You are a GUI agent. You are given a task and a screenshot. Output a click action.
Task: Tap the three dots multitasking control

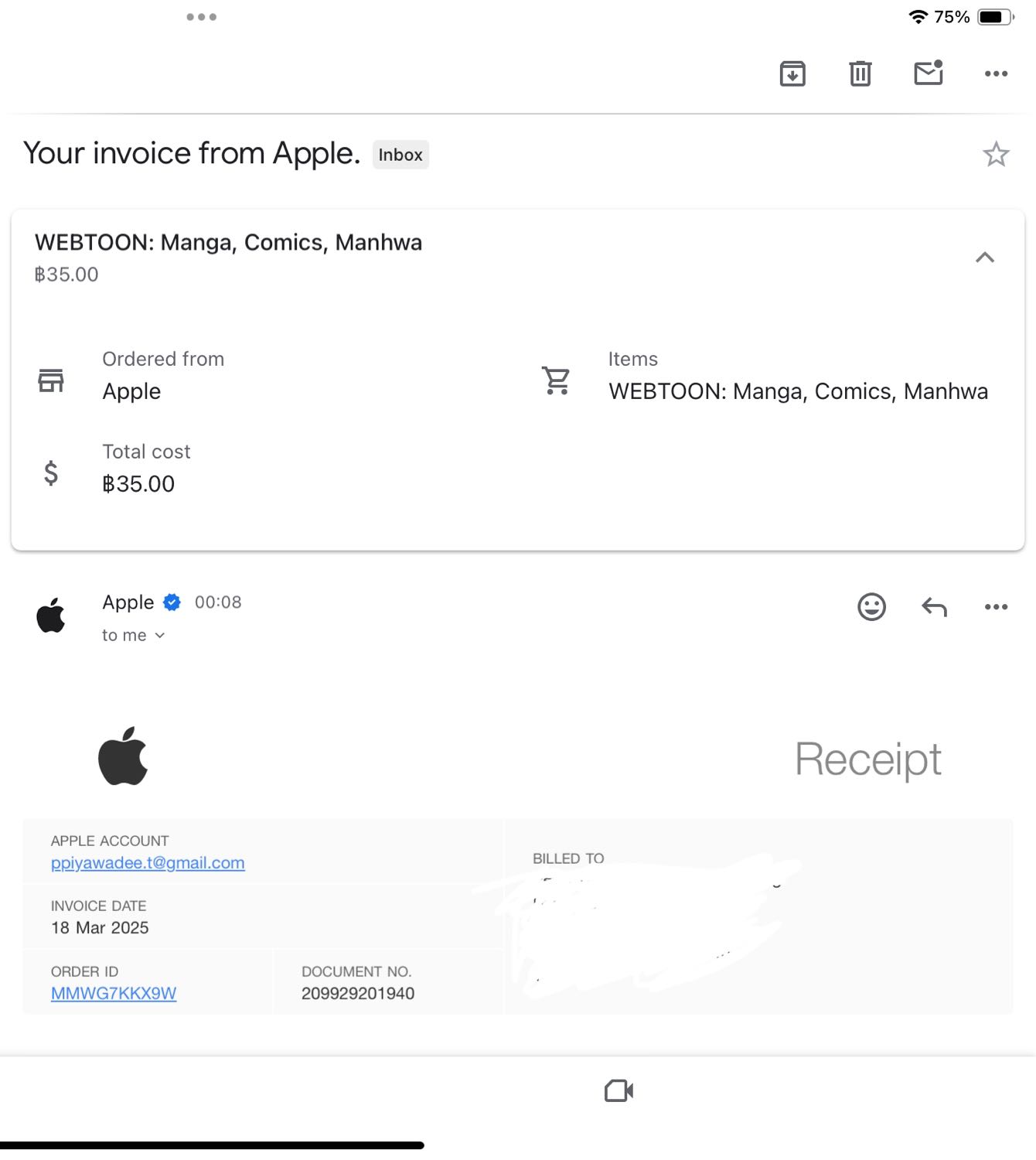pyautogui.click(x=201, y=17)
